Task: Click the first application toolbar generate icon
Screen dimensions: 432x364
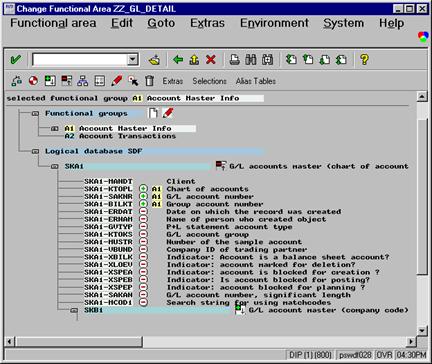Action: (x=17, y=81)
